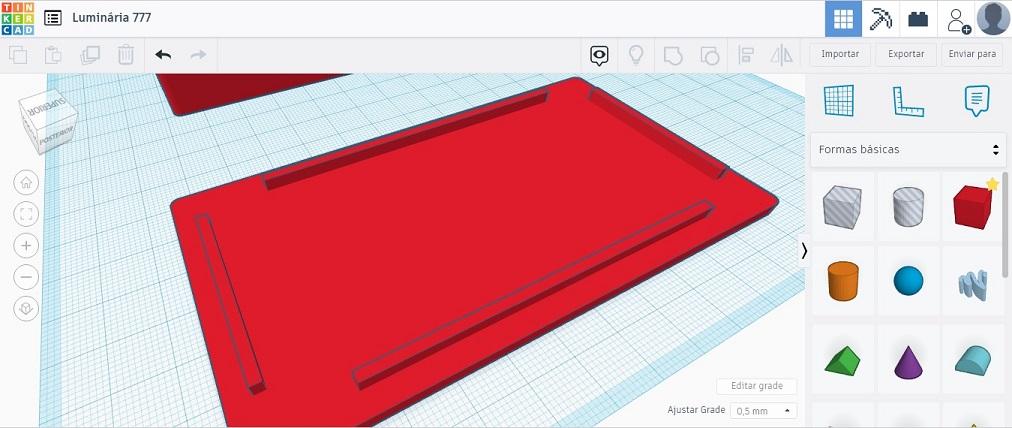Click the Exportar button
The width and height of the screenshot is (1012, 428).
[x=906, y=54]
